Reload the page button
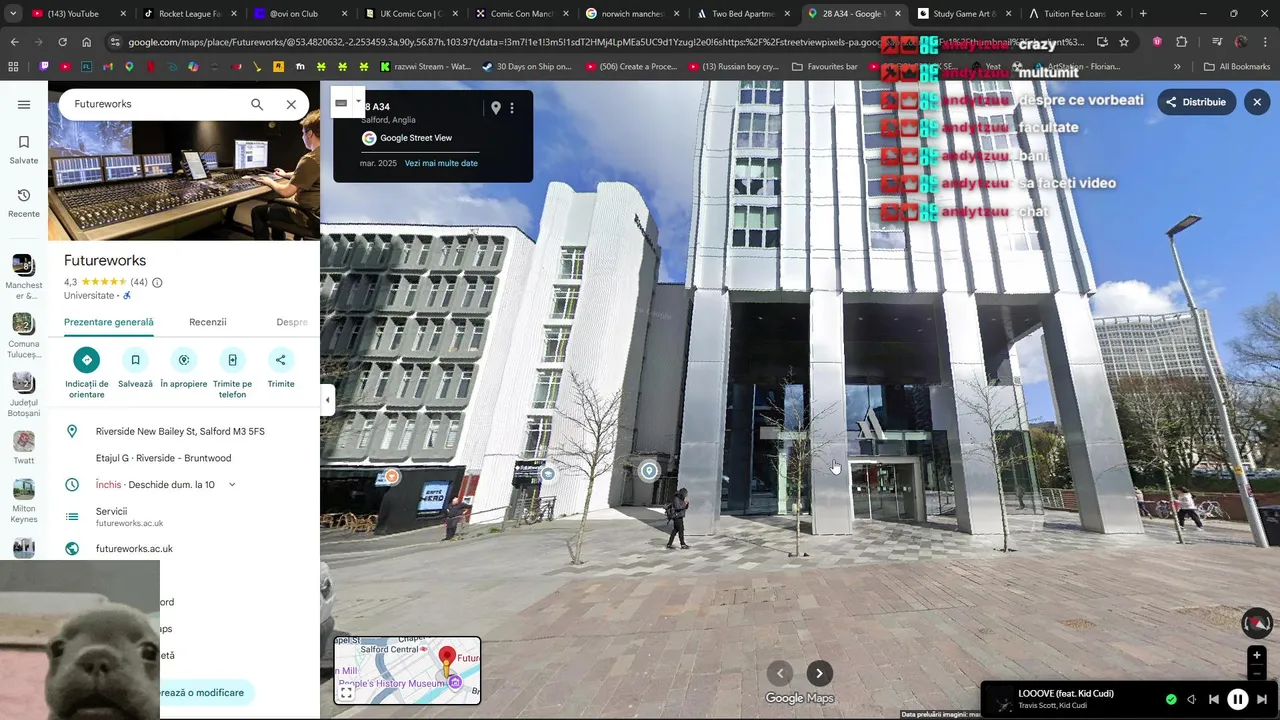1280x720 pixels. point(62,42)
